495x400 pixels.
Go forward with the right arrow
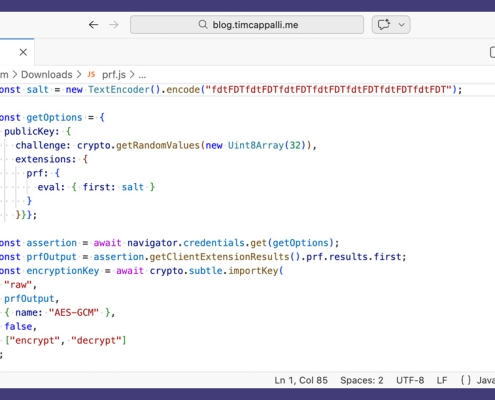point(114,25)
